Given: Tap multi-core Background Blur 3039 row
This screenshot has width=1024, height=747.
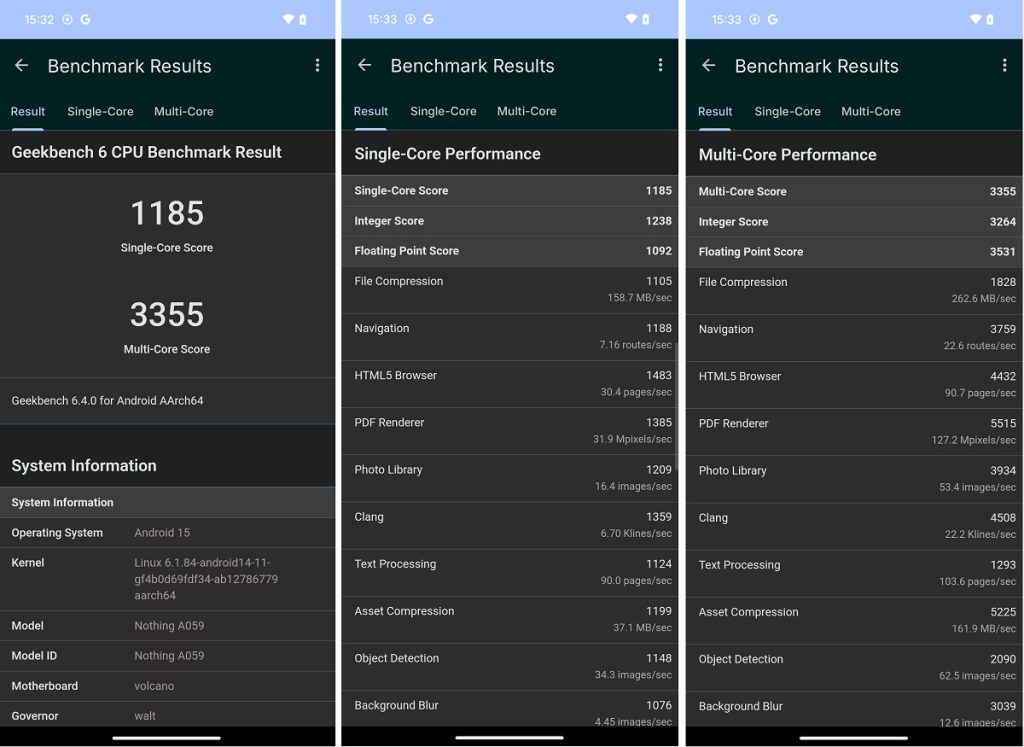Looking at the screenshot, I should (854, 710).
